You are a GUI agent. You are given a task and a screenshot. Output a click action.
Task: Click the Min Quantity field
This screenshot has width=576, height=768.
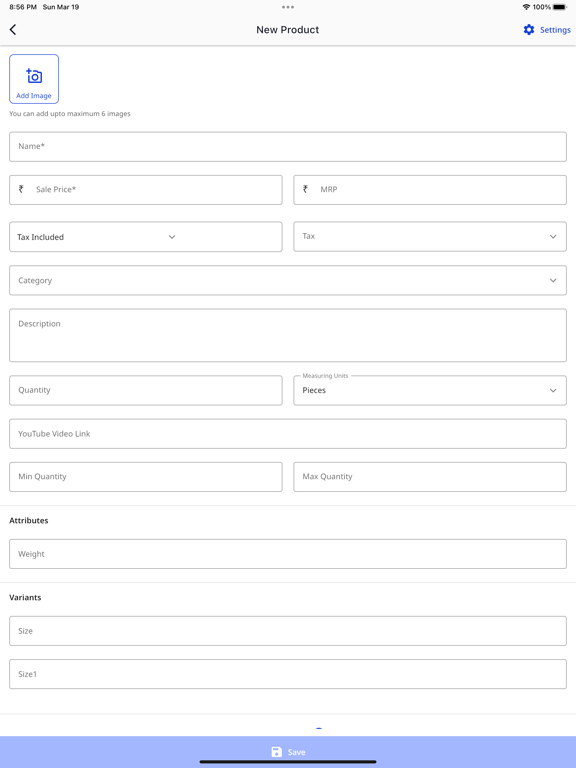(145, 477)
